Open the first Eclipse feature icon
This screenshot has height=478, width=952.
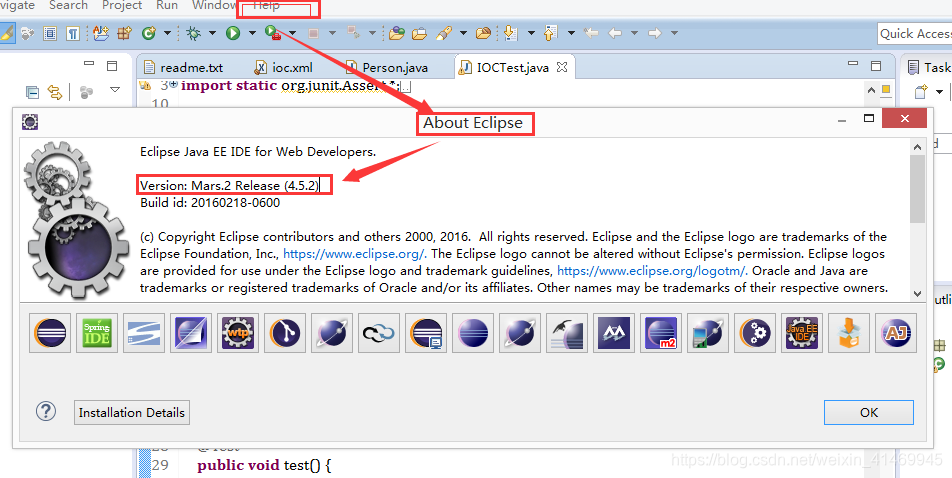[50, 333]
